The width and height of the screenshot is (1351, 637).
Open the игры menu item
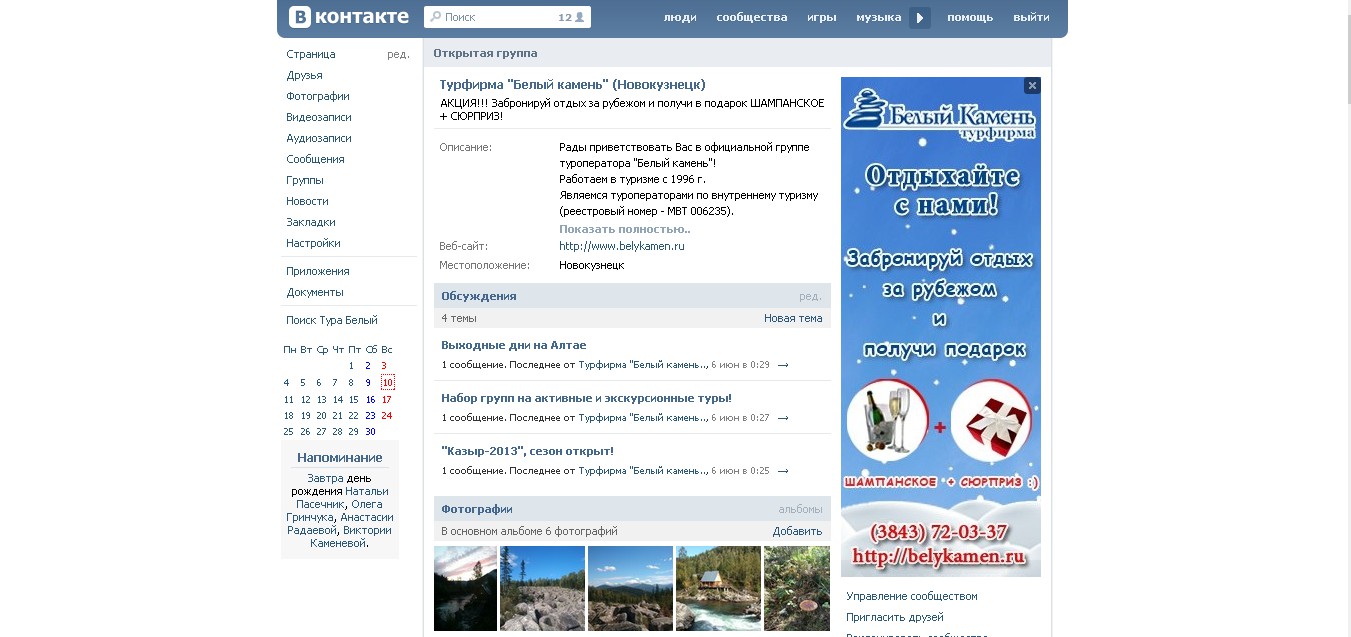click(x=822, y=17)
